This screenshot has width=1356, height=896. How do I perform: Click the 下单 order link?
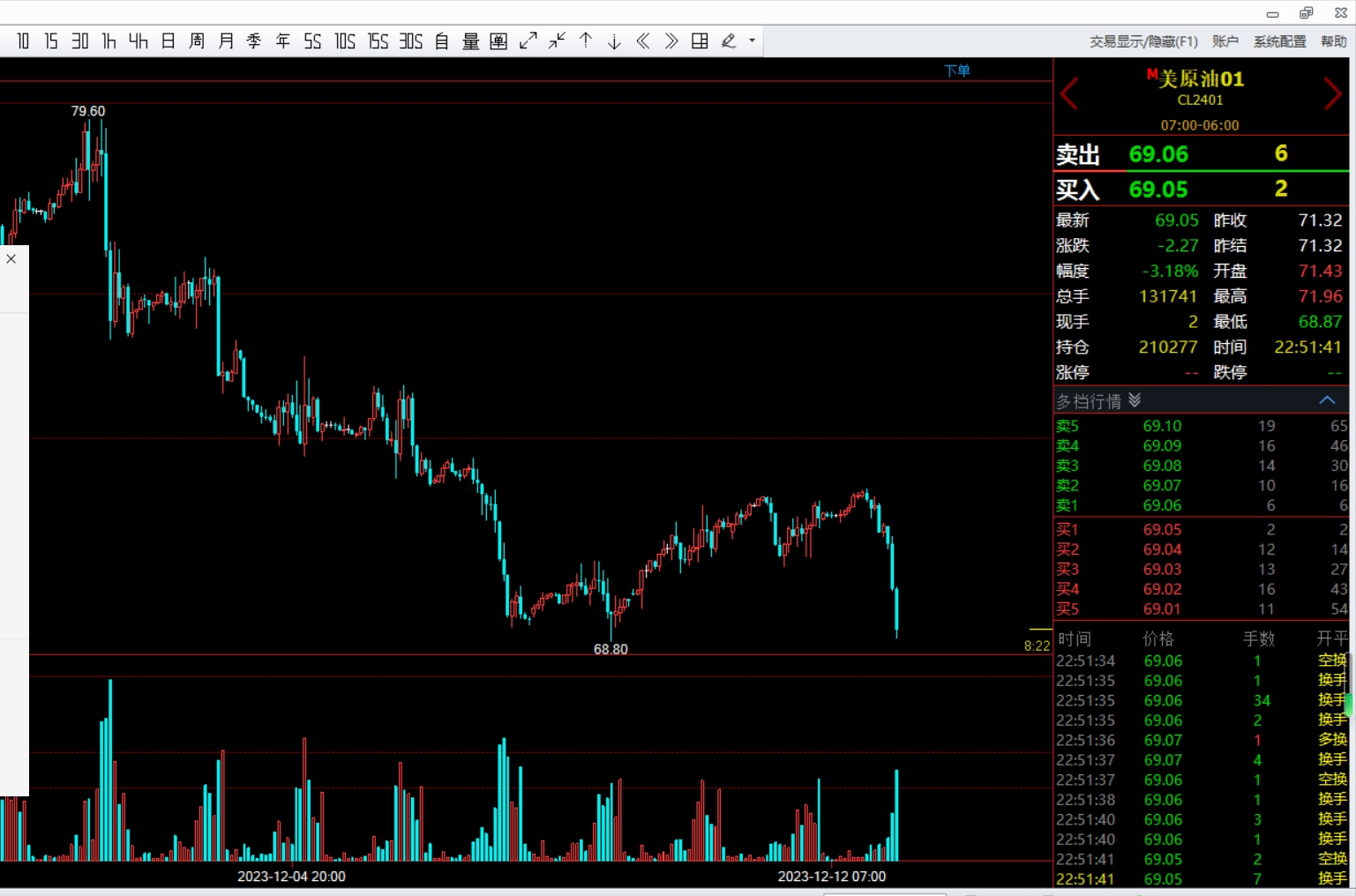(x=956, y=71)
